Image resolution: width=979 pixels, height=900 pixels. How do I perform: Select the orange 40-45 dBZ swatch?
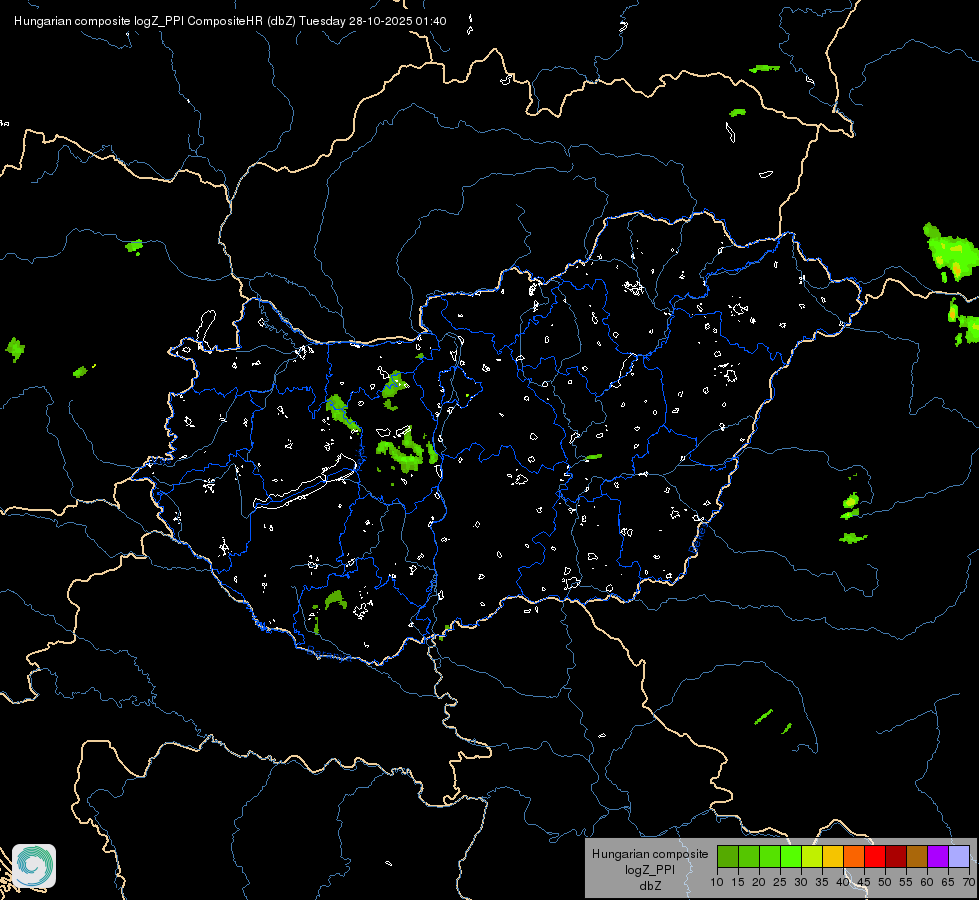click(854, 856)
